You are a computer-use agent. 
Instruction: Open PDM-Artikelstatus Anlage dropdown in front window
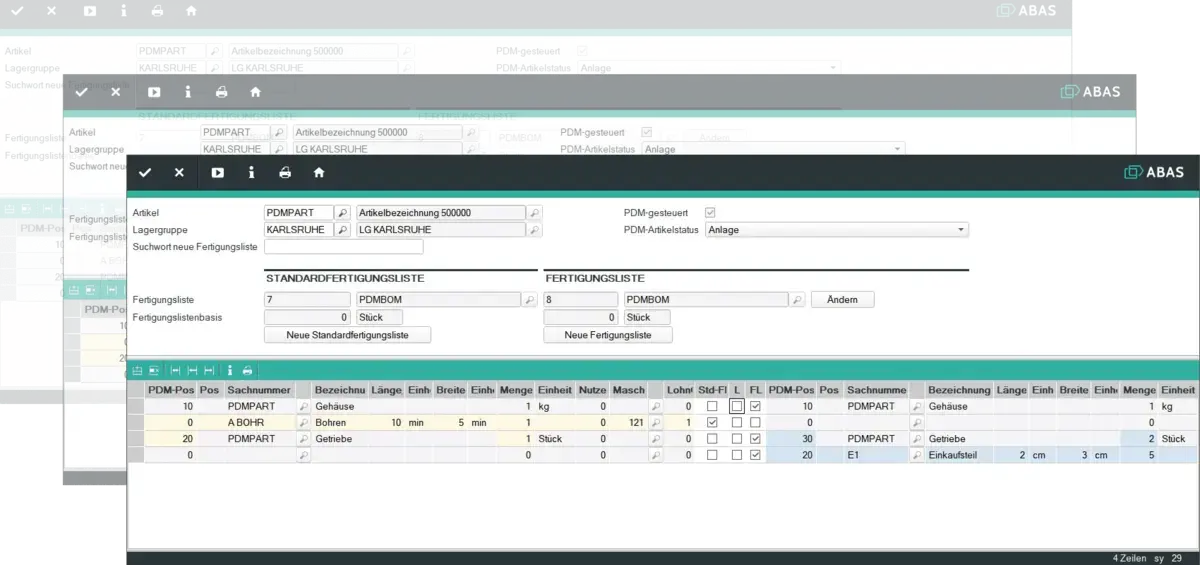[x=836, y=230]
